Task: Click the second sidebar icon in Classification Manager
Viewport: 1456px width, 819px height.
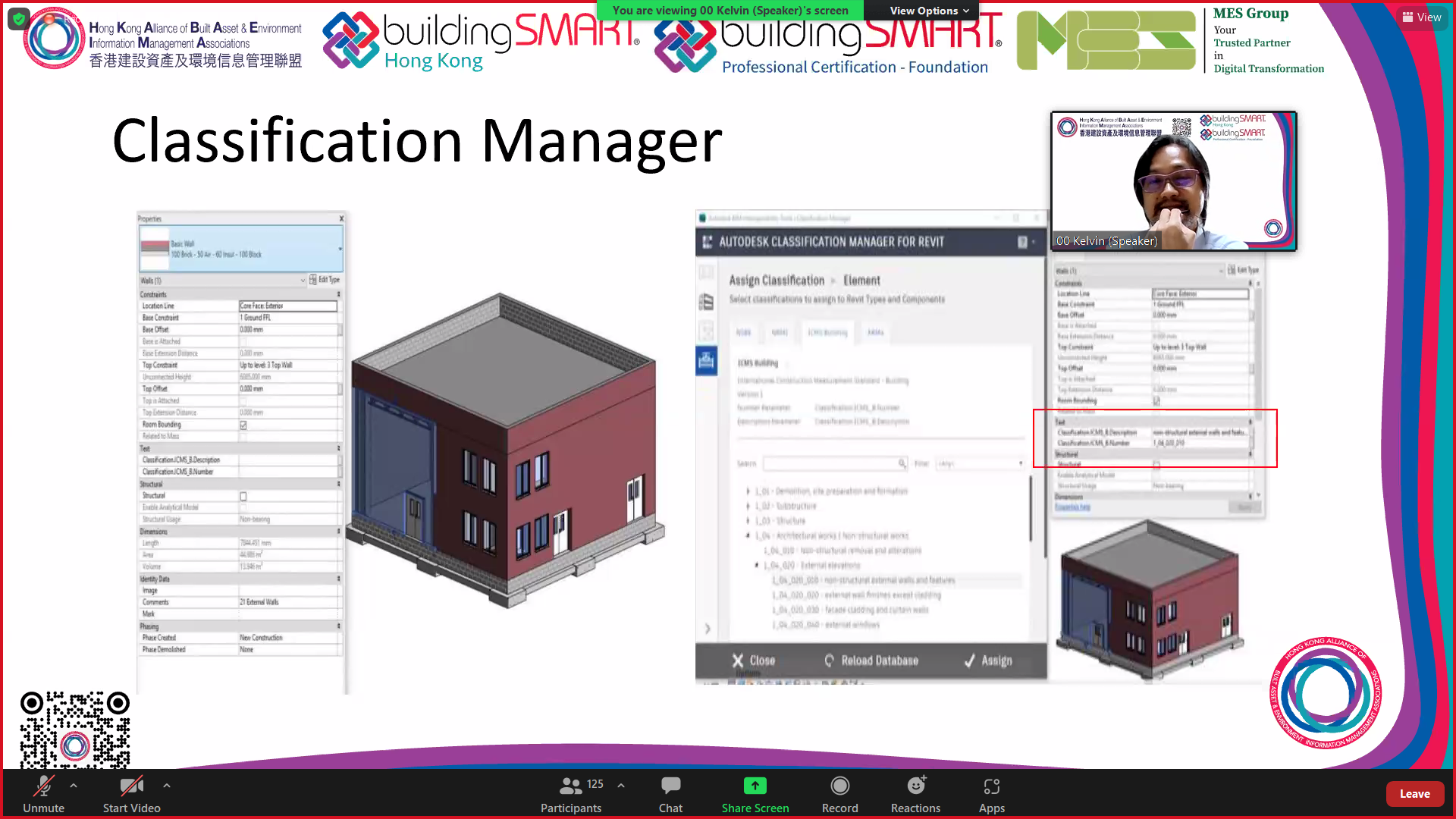Action: point(706,302)
